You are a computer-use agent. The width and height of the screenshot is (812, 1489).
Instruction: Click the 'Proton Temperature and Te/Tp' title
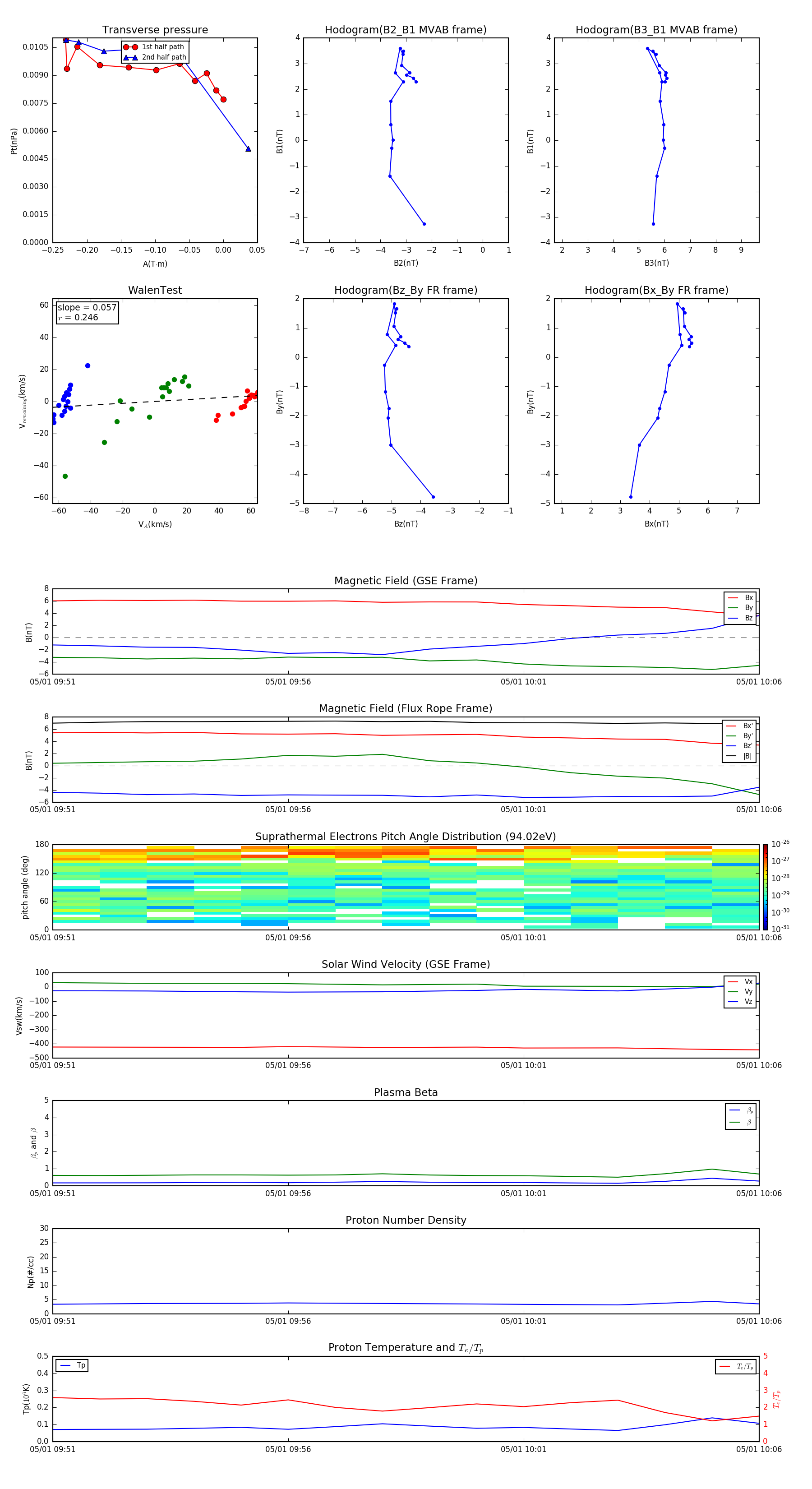tap(406, 1348)
